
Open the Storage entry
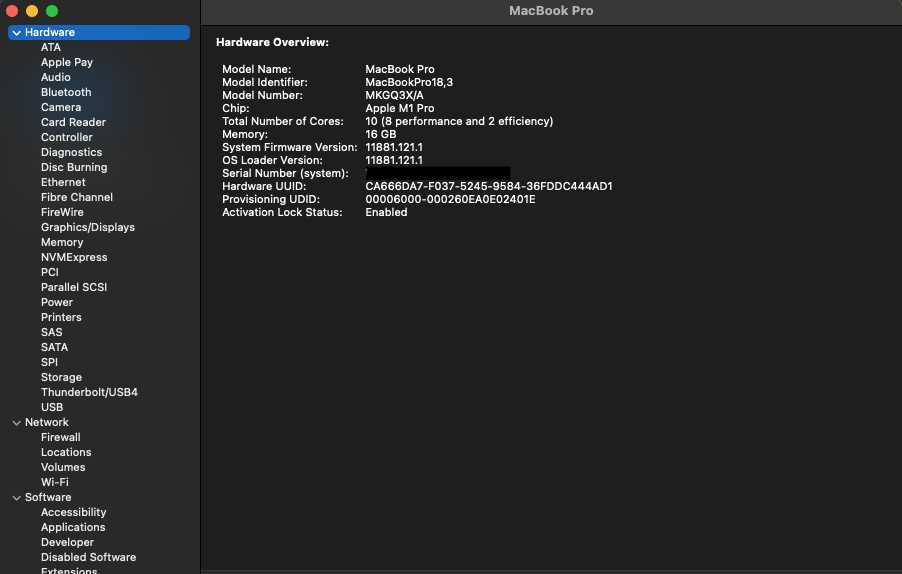click(x=62, y=377)
